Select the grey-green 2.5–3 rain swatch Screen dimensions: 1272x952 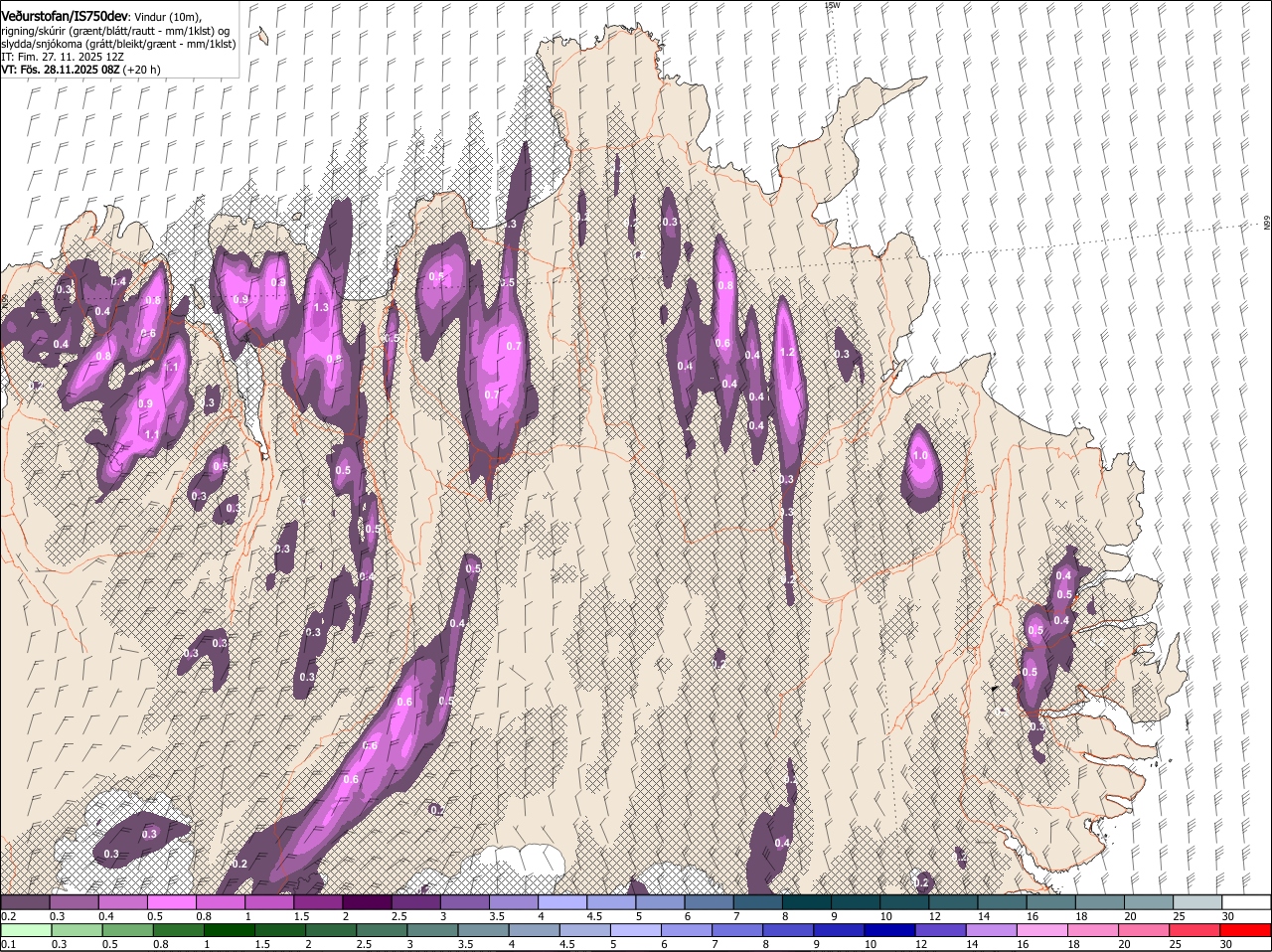pos(383,930)
